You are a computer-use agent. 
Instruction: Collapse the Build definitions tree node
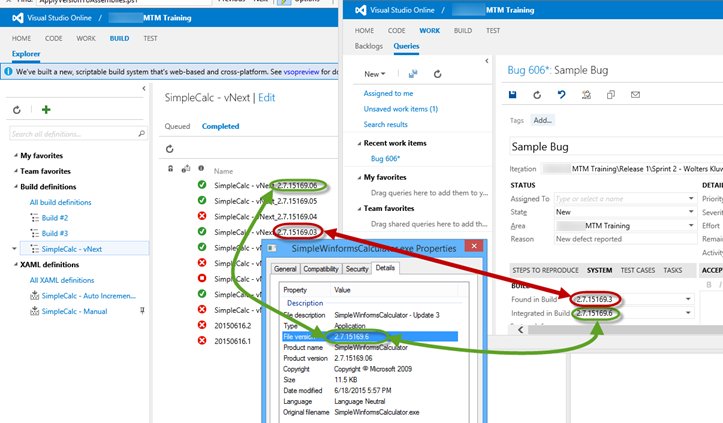(16, 187)
